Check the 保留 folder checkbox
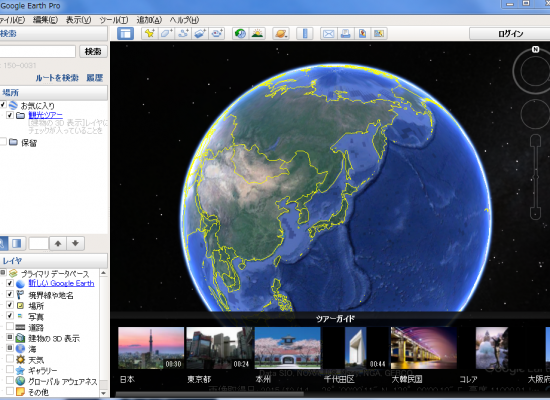 (x=3, y=142)
